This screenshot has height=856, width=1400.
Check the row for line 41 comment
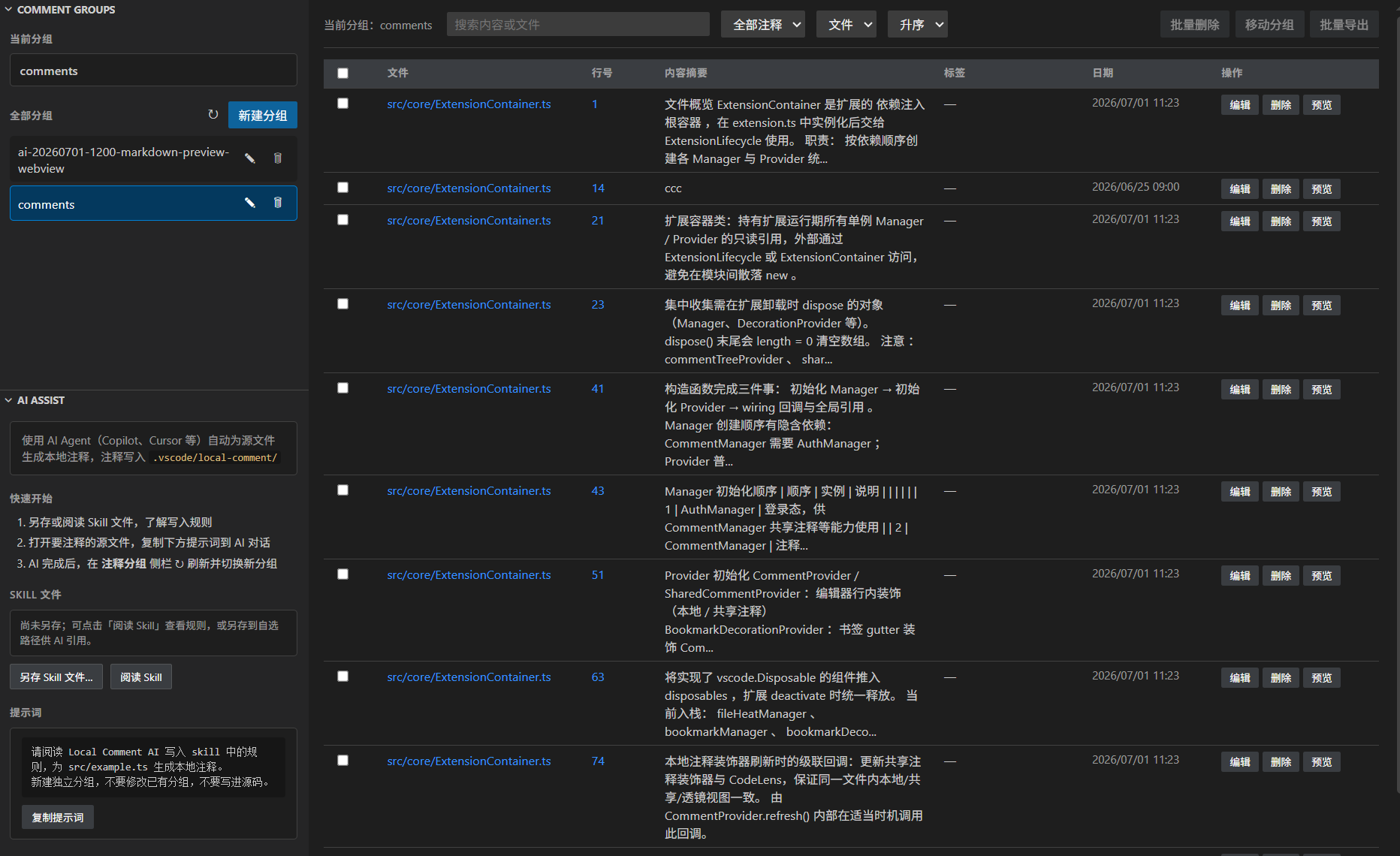(342, 387)
